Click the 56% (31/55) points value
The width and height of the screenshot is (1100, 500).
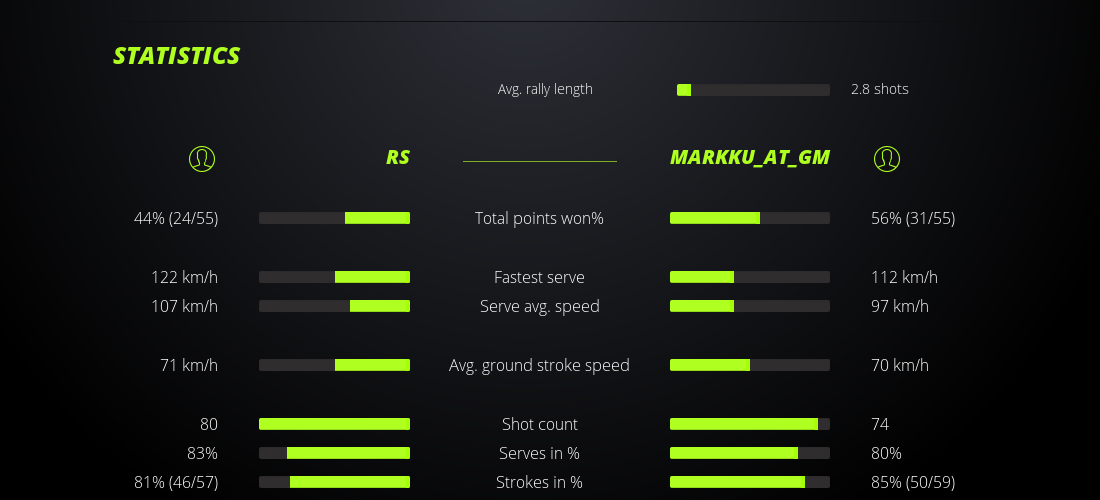point(913,218)
